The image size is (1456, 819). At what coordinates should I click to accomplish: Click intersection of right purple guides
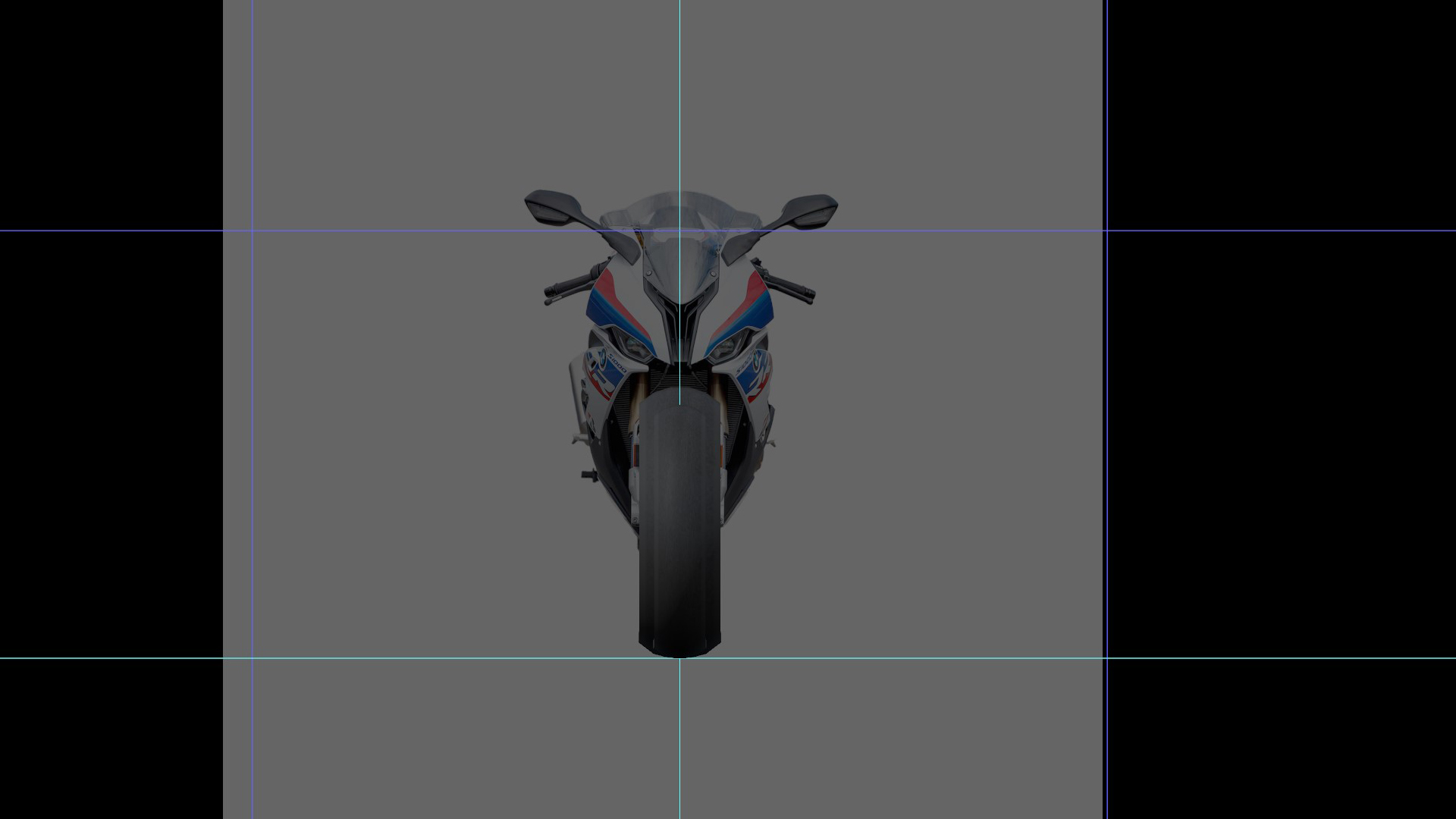(1106, 231)
